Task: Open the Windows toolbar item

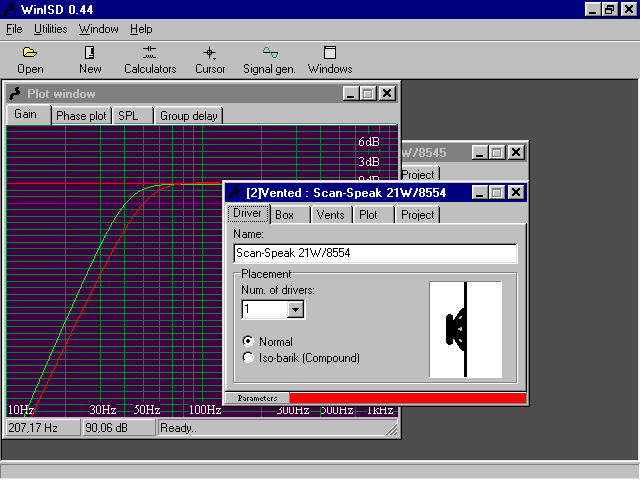Action: click(x=330, y=60)
